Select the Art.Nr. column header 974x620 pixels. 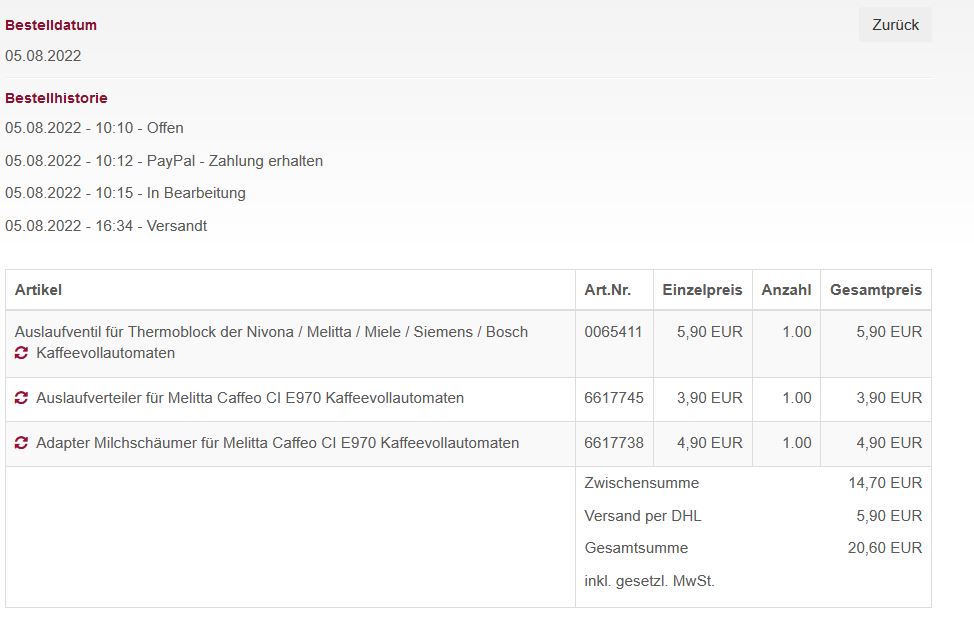tap(608, 290)
